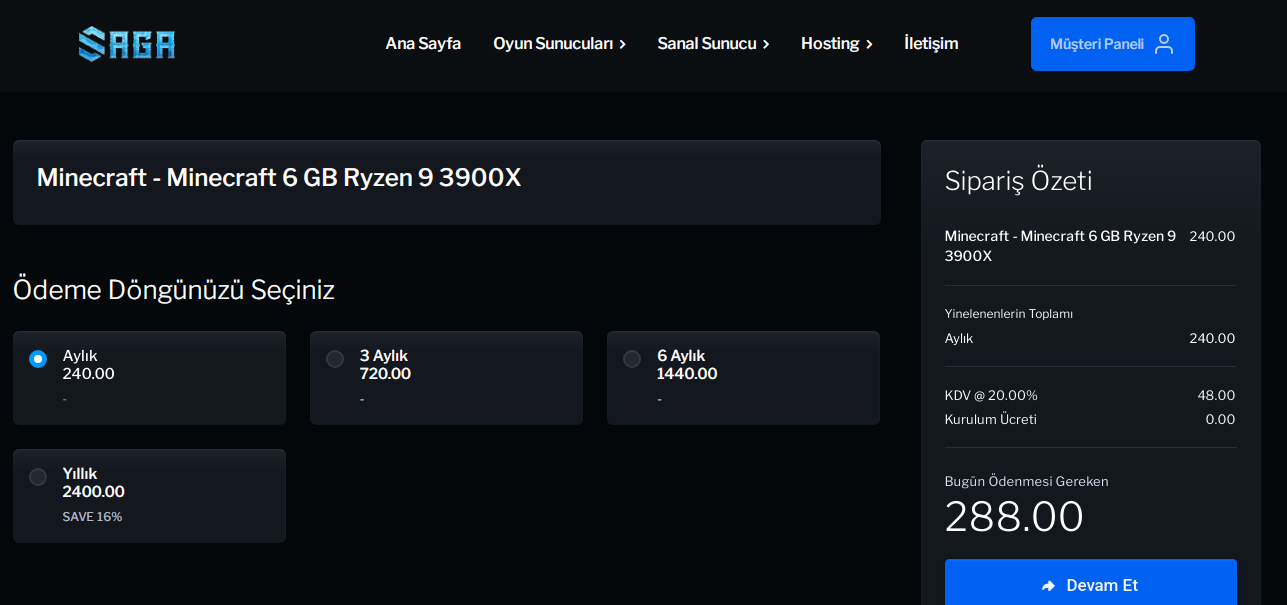Pick the Yıllık radio option
The height and width of the screenshot is (605, 1287).
[x=38, y=477]
